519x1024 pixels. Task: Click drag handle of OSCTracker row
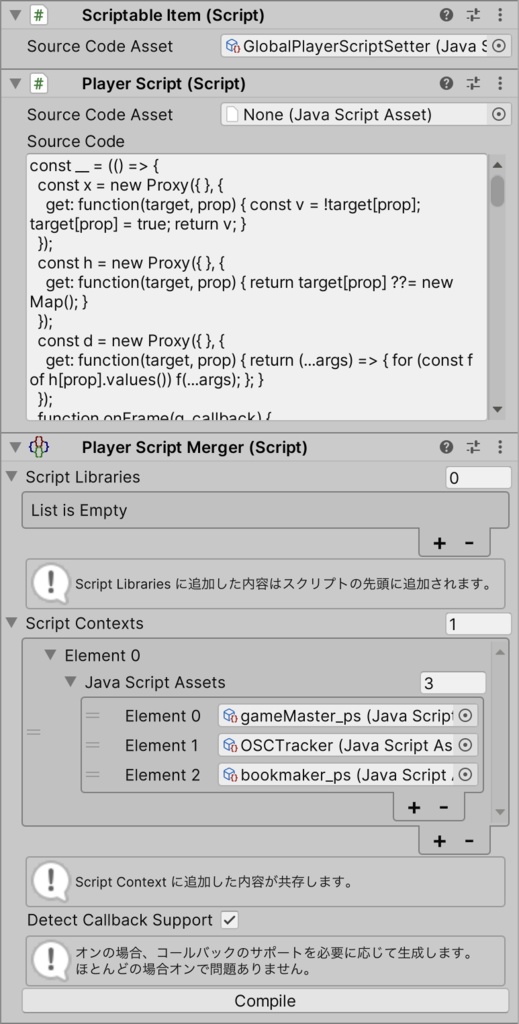(93, 745)
